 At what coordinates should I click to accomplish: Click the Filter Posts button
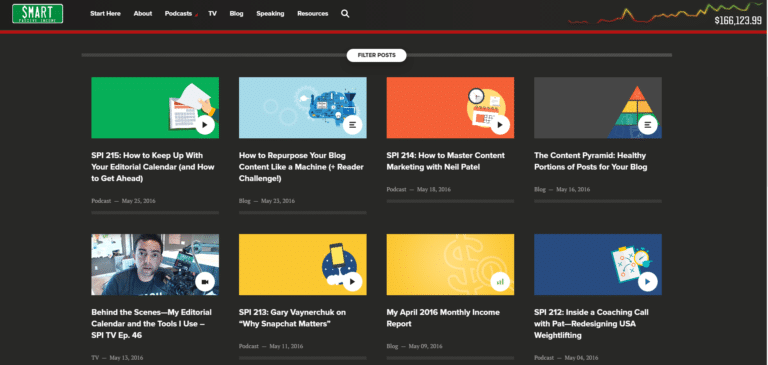pyautogui.click(x=376, y=55)
